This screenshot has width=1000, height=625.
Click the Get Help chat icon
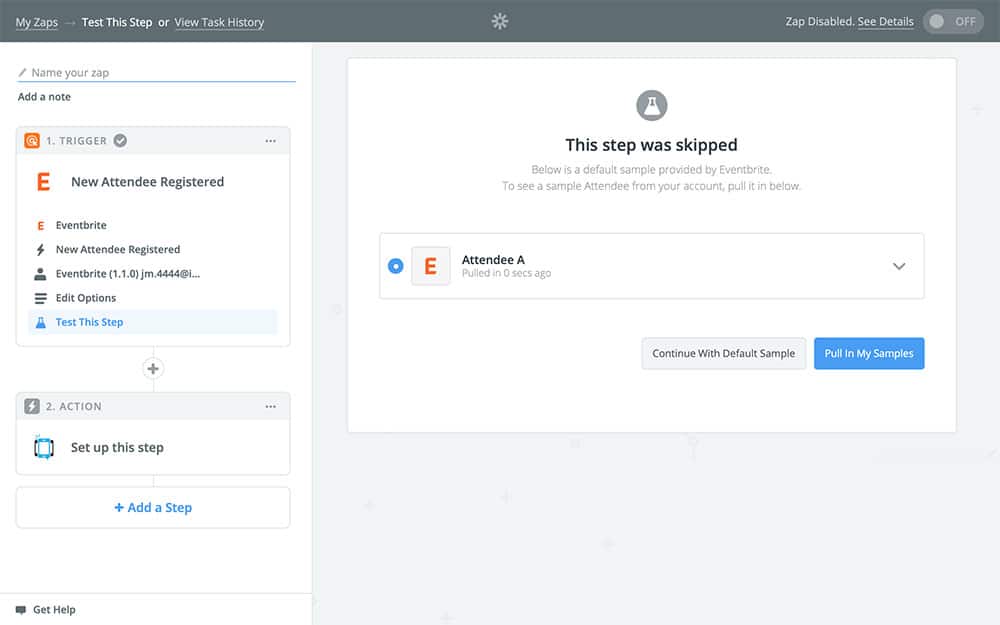point(21,609)
